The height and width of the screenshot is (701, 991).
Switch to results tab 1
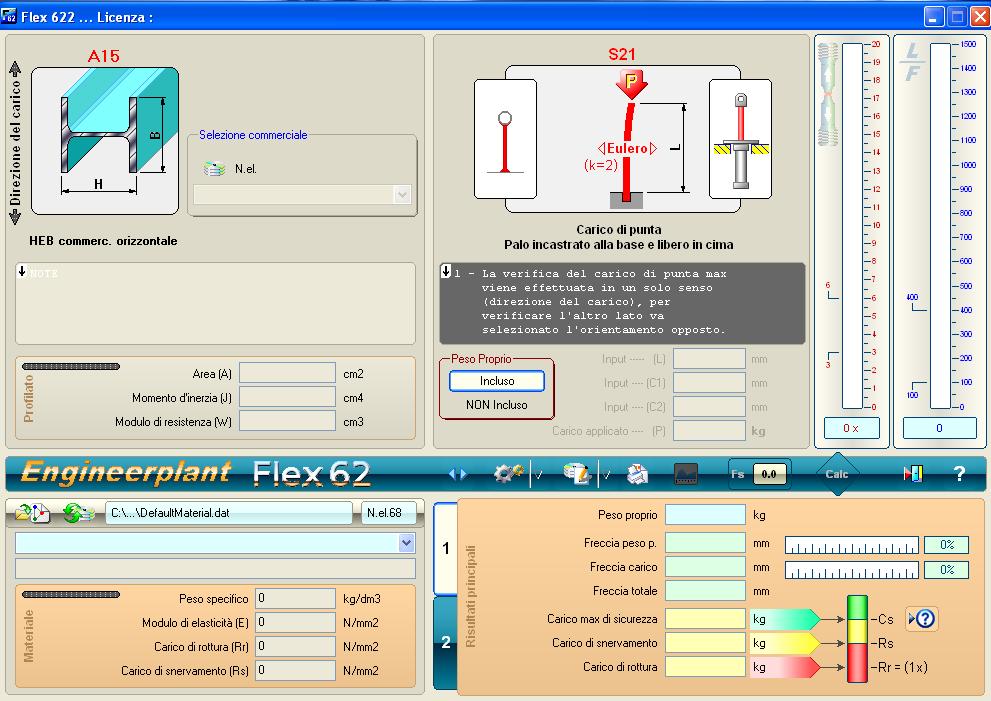(x=445, y=549)
